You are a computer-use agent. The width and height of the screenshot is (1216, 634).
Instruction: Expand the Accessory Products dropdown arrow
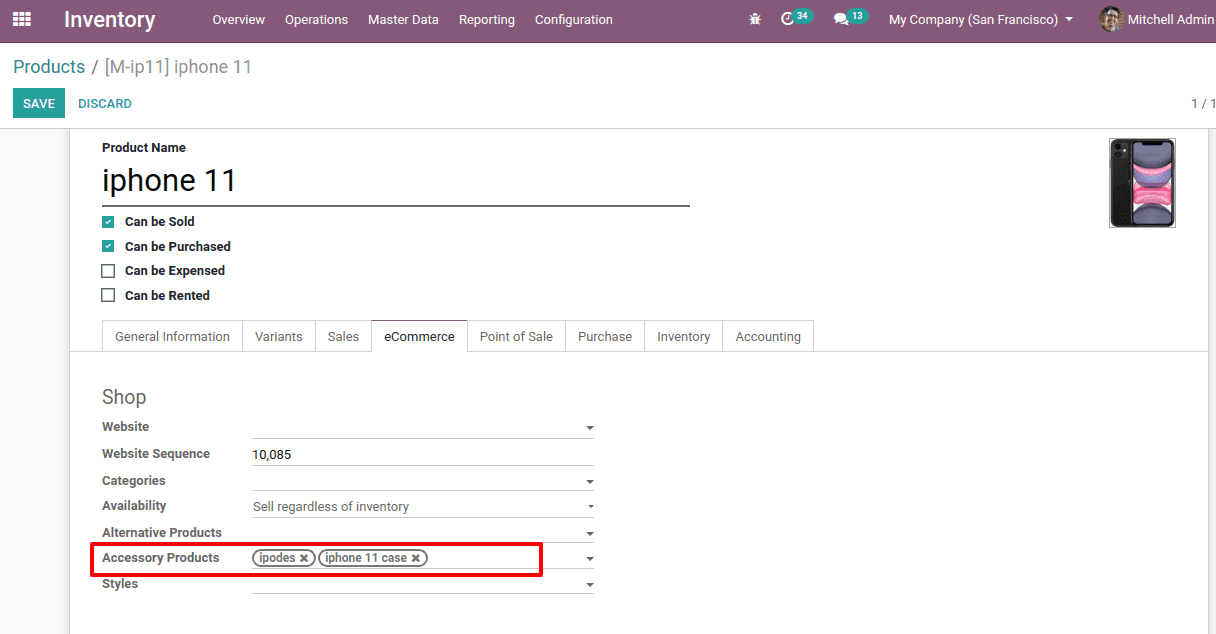click(589, 559)
